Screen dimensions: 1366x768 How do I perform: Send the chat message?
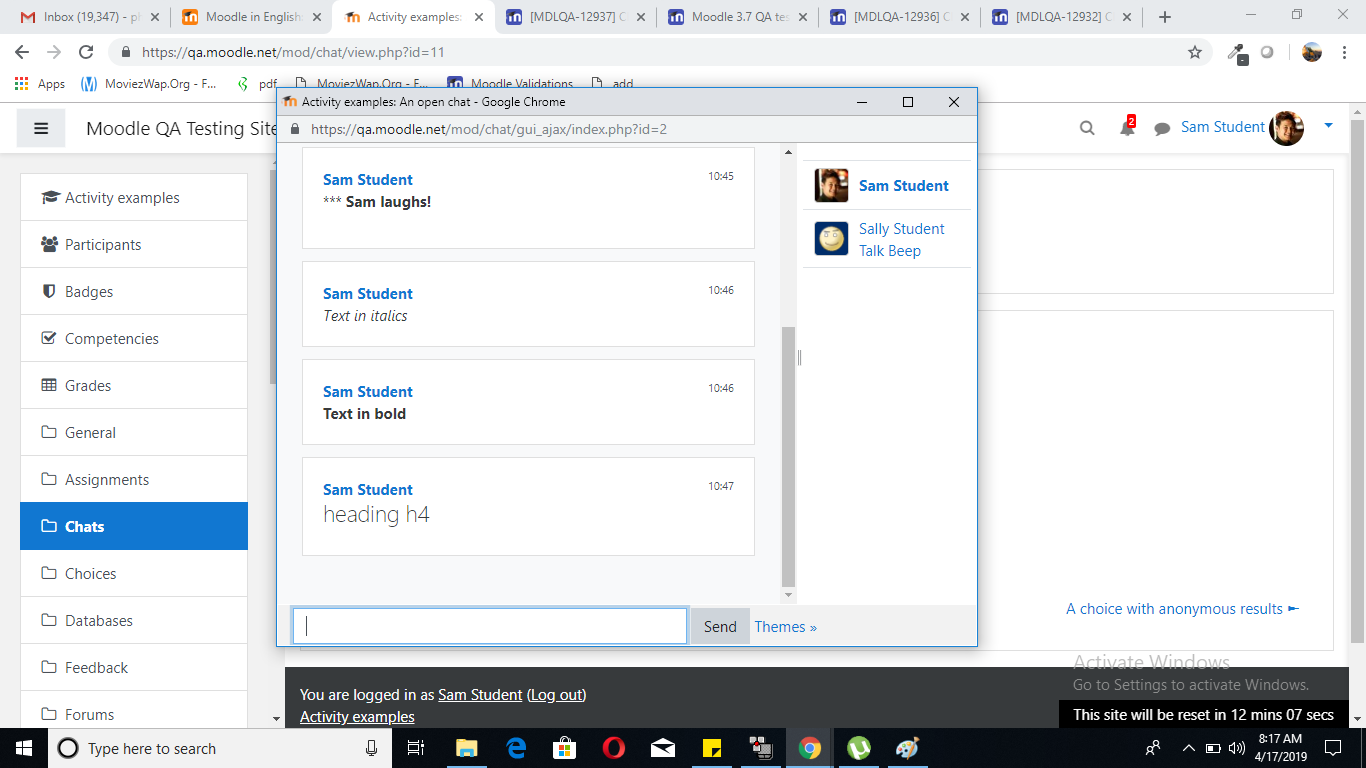(720, 626)
